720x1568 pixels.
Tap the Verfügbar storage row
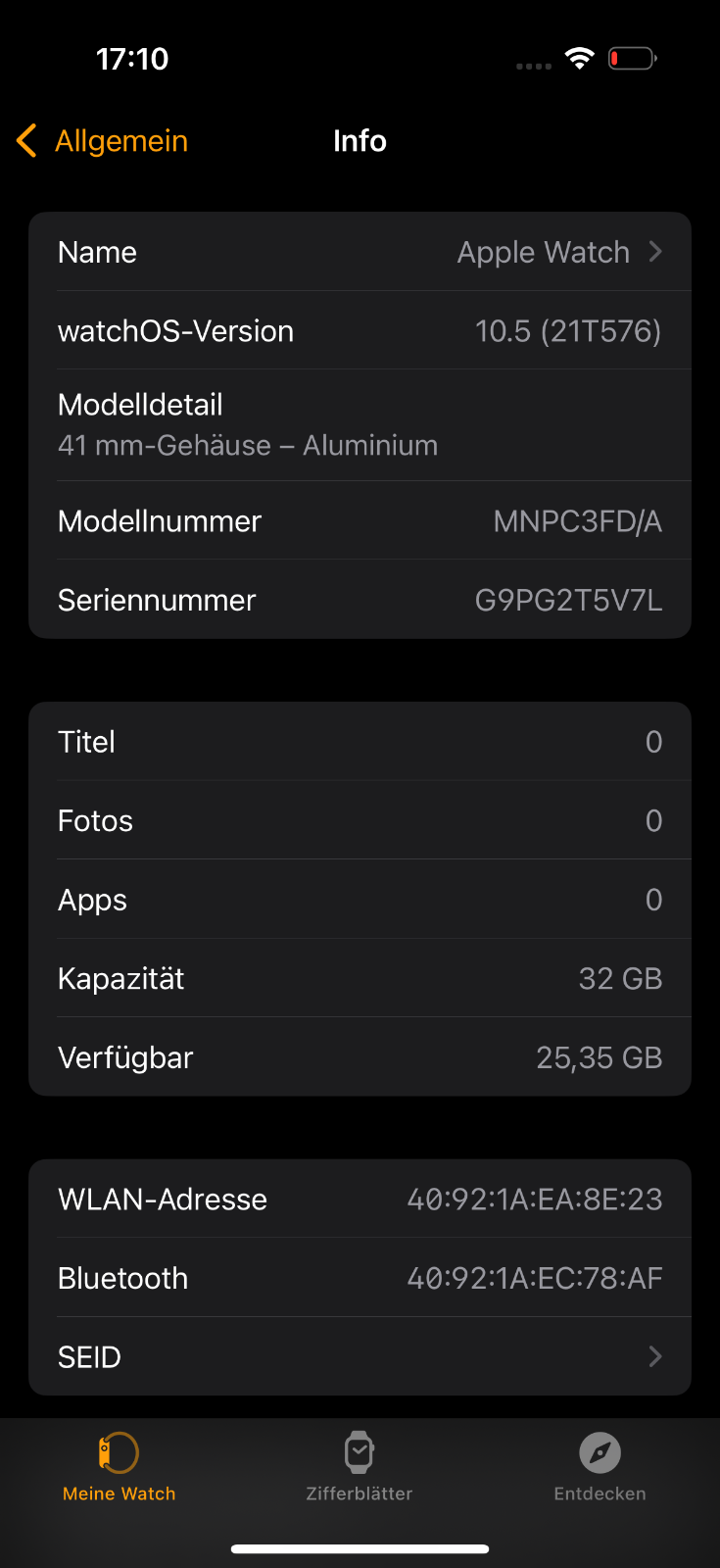point(360,1057)
